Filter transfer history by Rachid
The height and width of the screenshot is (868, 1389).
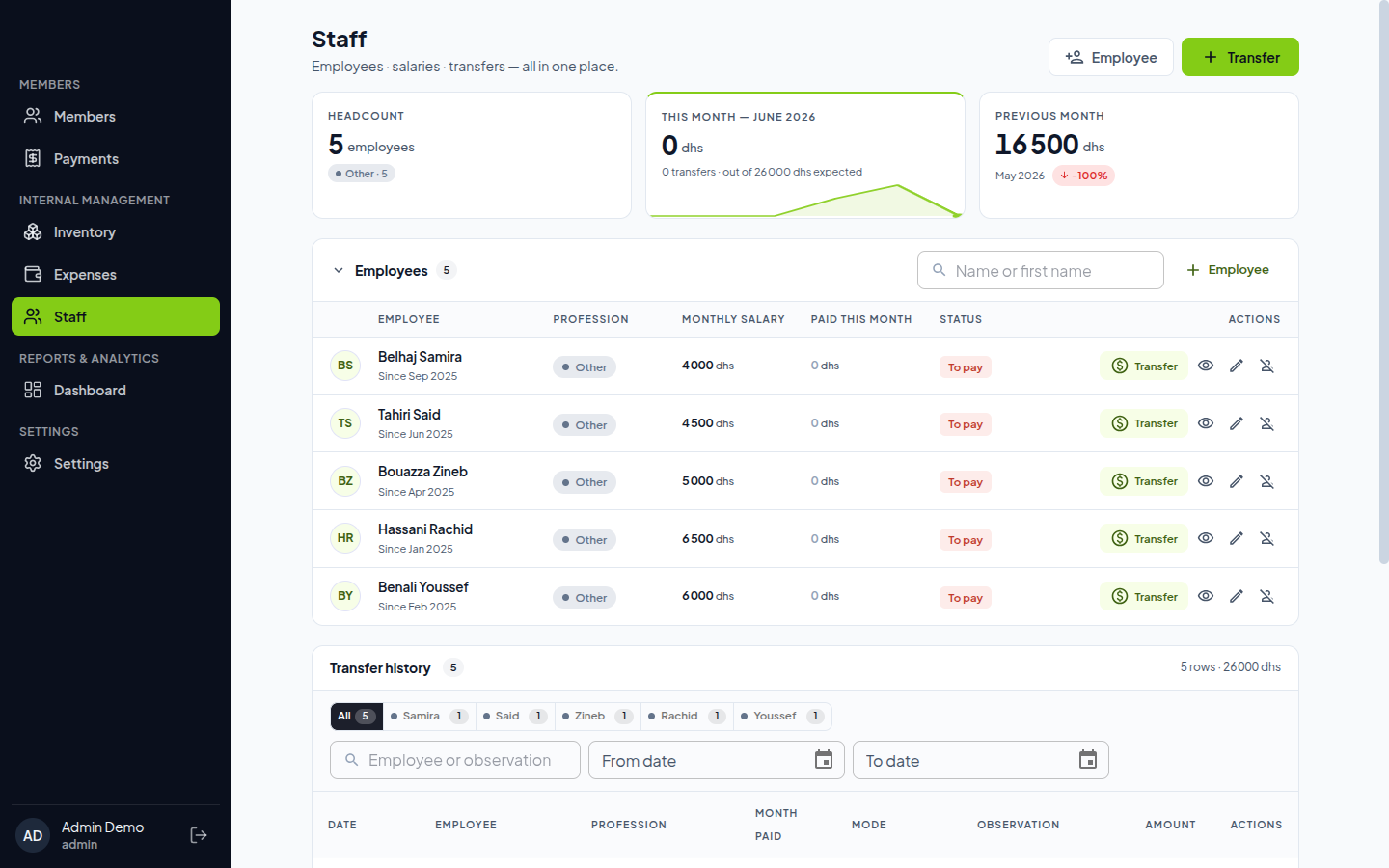(687, 716)
